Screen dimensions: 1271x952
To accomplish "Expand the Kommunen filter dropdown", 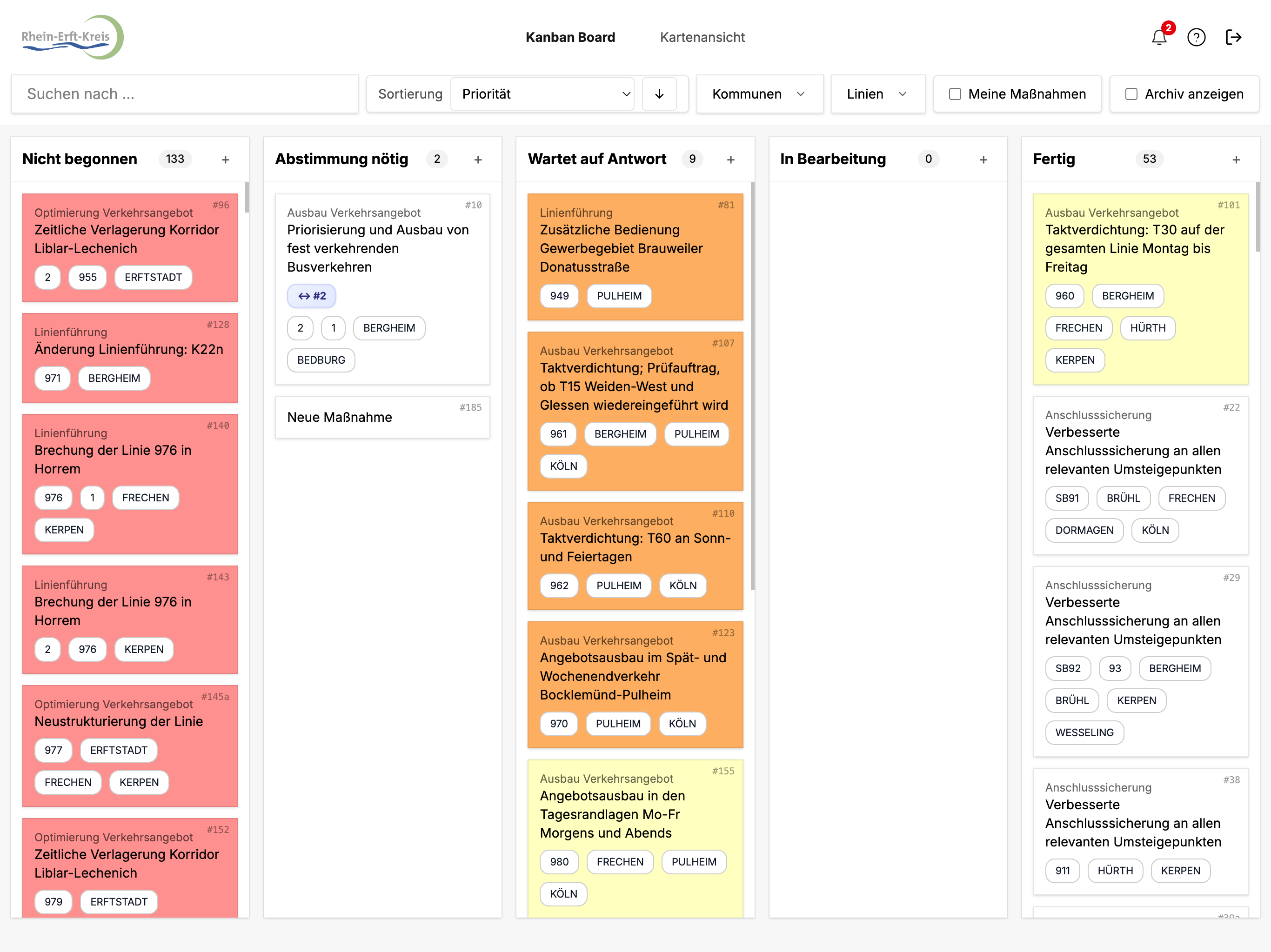I will (758, 93).
